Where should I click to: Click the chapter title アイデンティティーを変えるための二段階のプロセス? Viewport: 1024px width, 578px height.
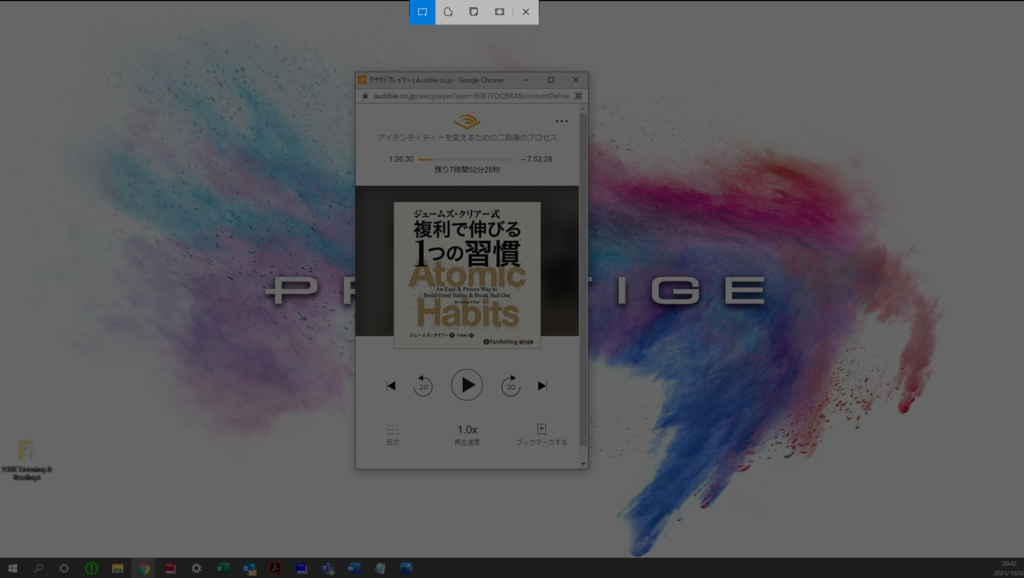click(467, 138)
